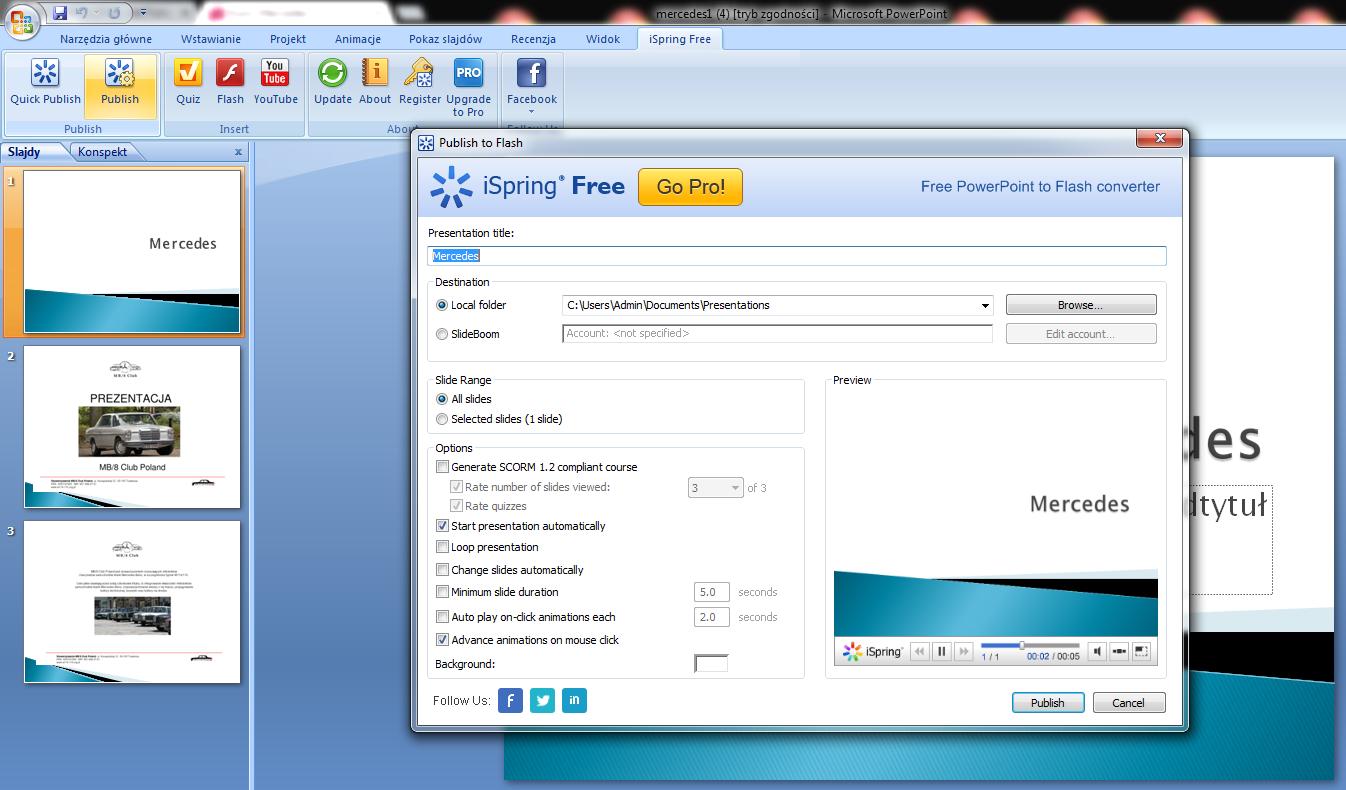Image resolution: width=1346 pixels, height=790 pixels.
Task: Pick the Background color swatch
Action: [711, 663]
